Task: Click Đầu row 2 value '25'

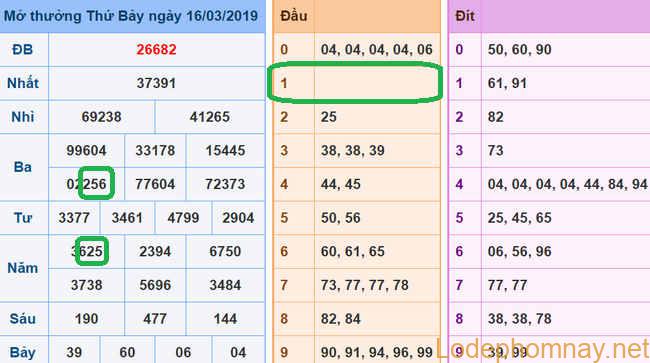Action: click(328, 117)
